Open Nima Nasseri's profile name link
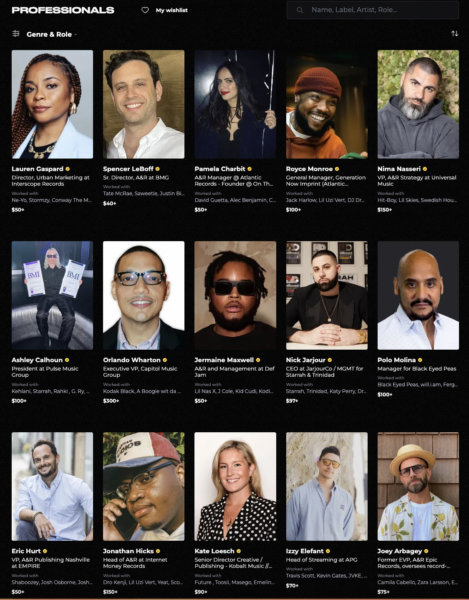 (x=399, y=169)
